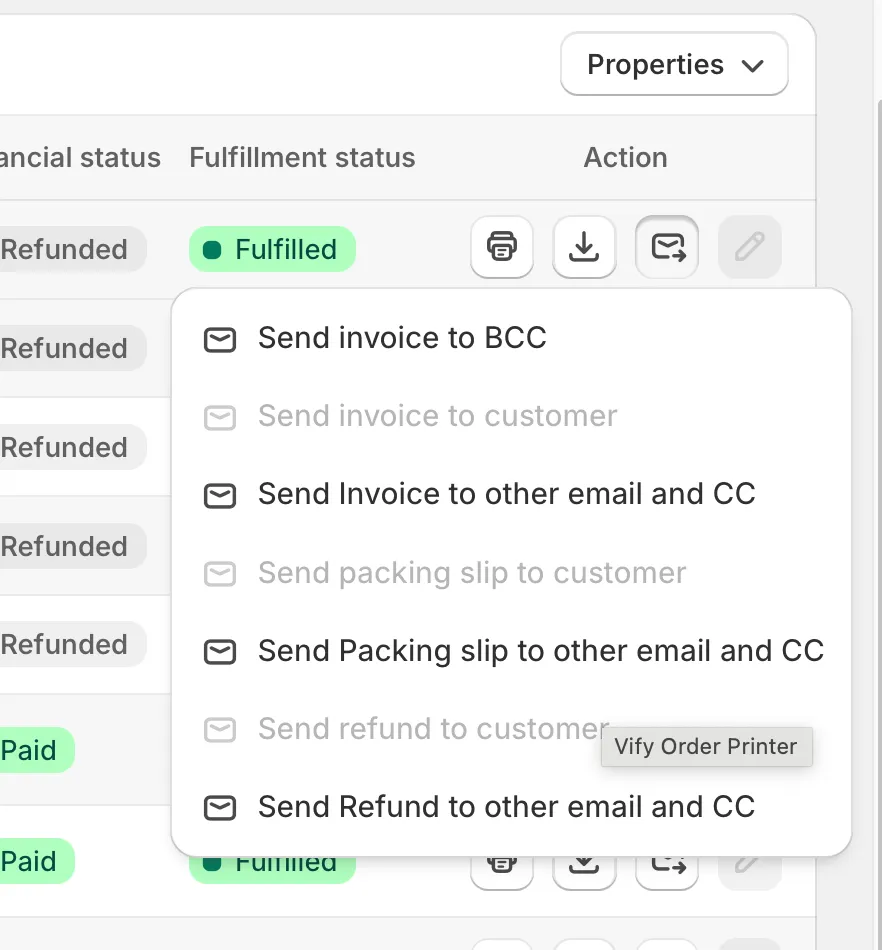The image size is (882, 950).
Task: Open the Properties dropdown
Action: click(x=674, y=64)
